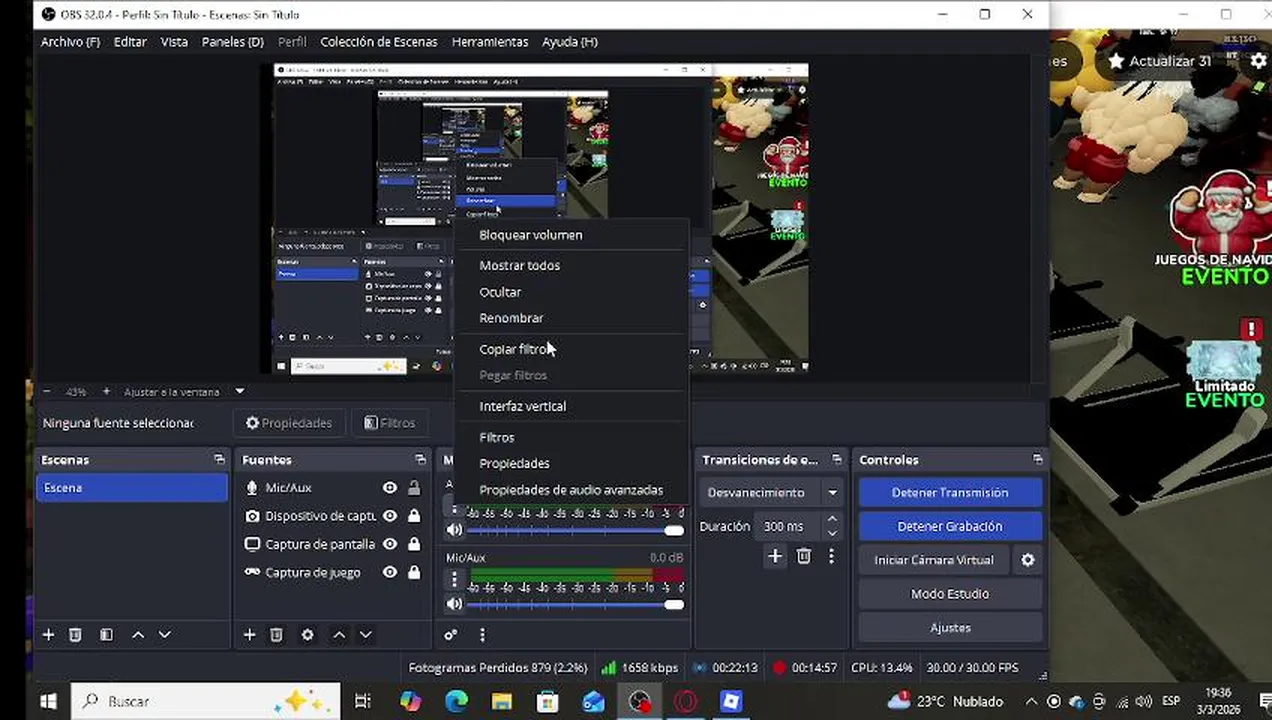Image resolution: width=1272 pixels, height=720 pixels.
Task: Open the Mic/Aux channel three-dot options
Action: coord(455,578)
